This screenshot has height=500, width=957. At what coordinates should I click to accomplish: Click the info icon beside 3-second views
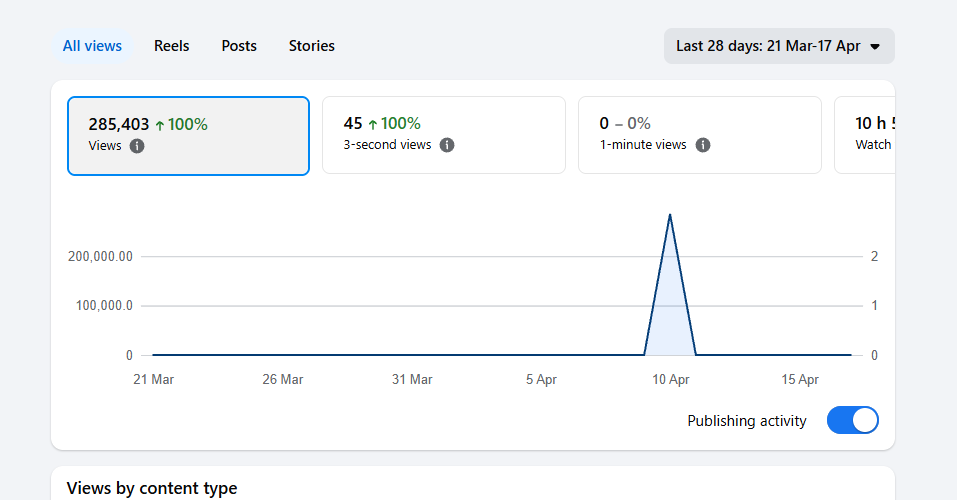(x=447, y=145)
